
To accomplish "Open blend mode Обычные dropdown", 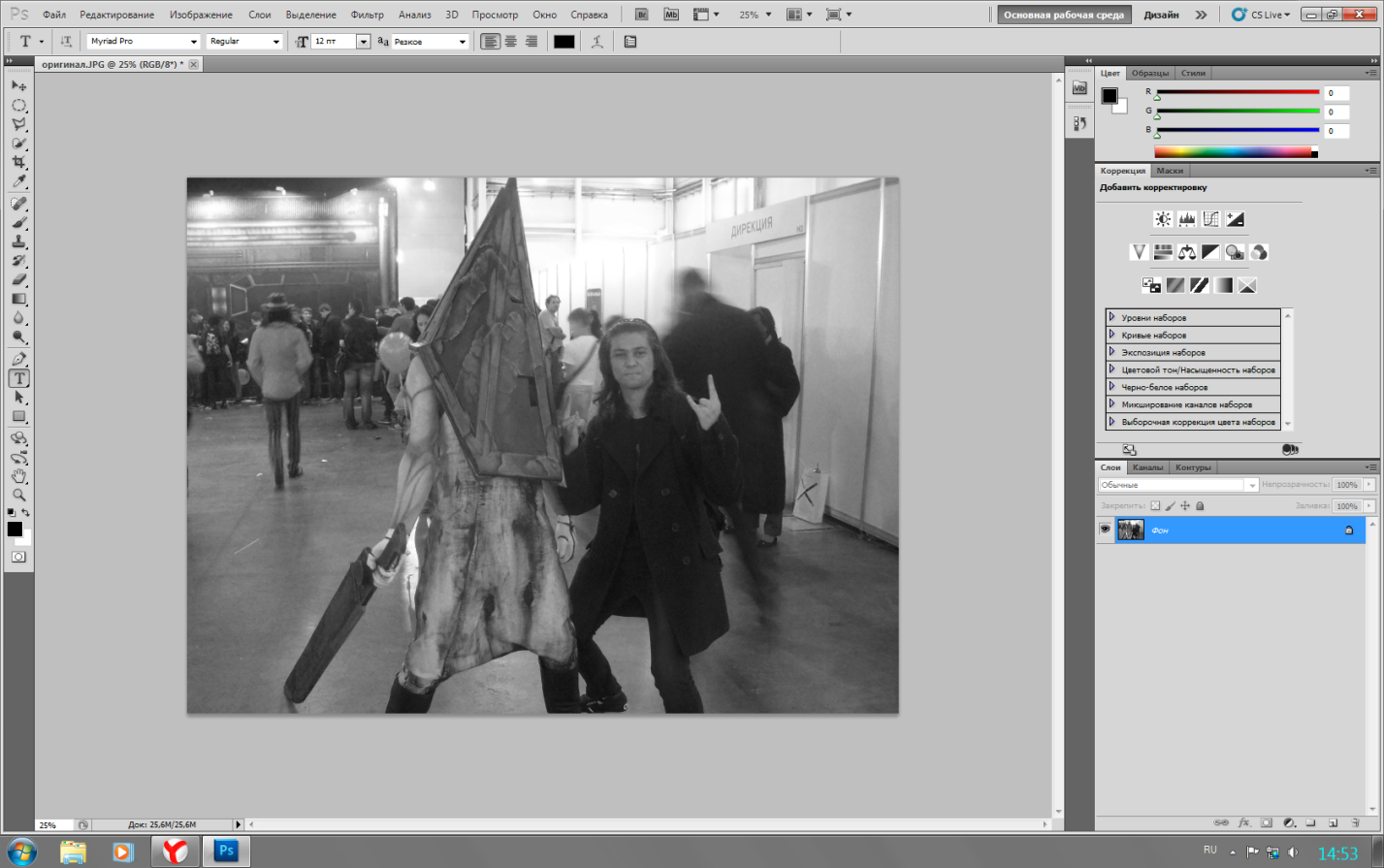I will click(x=1178, y=485).
